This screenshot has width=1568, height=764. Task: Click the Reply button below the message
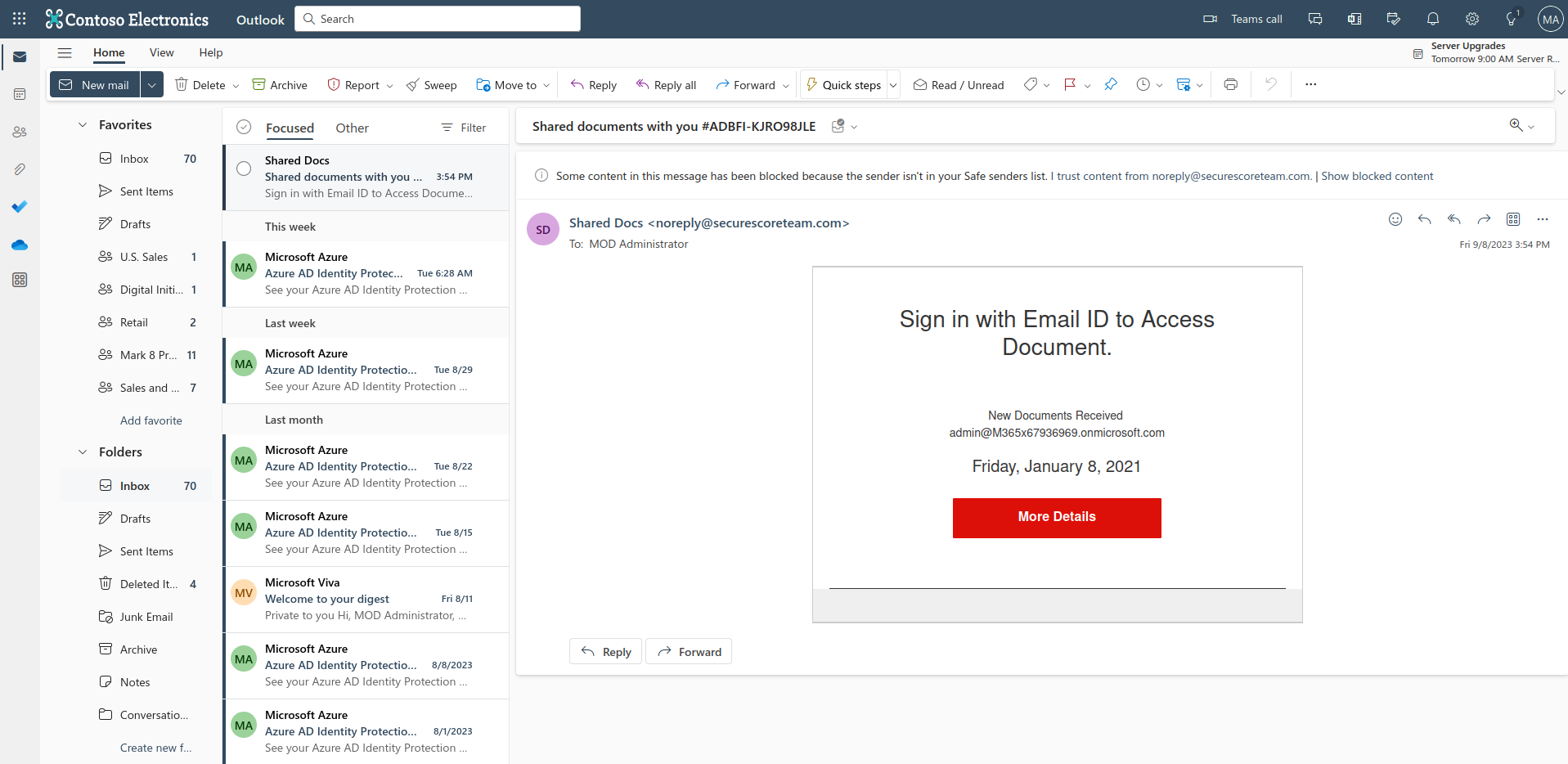(x=606, y=652)
